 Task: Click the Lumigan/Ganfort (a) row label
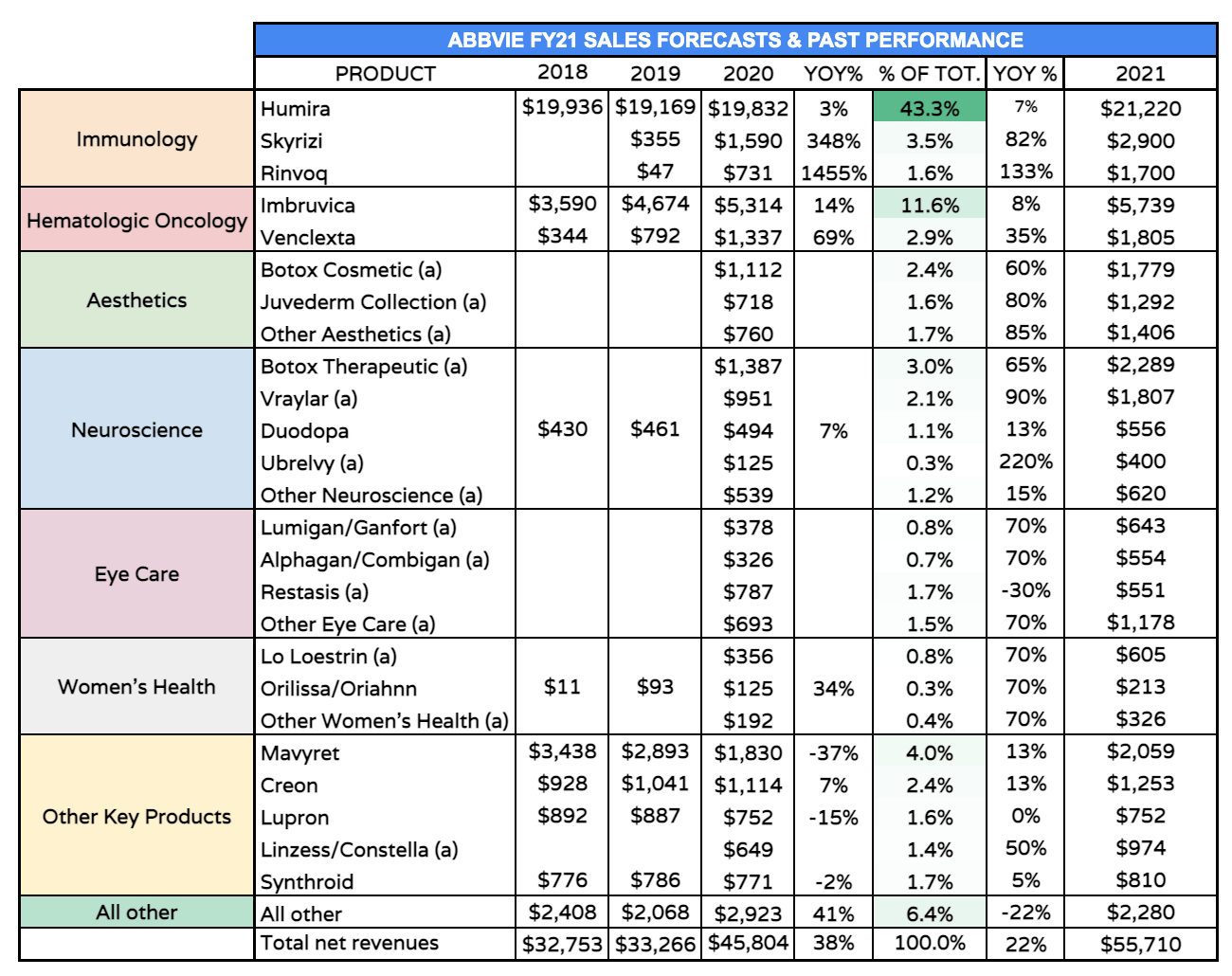(358, 528)
